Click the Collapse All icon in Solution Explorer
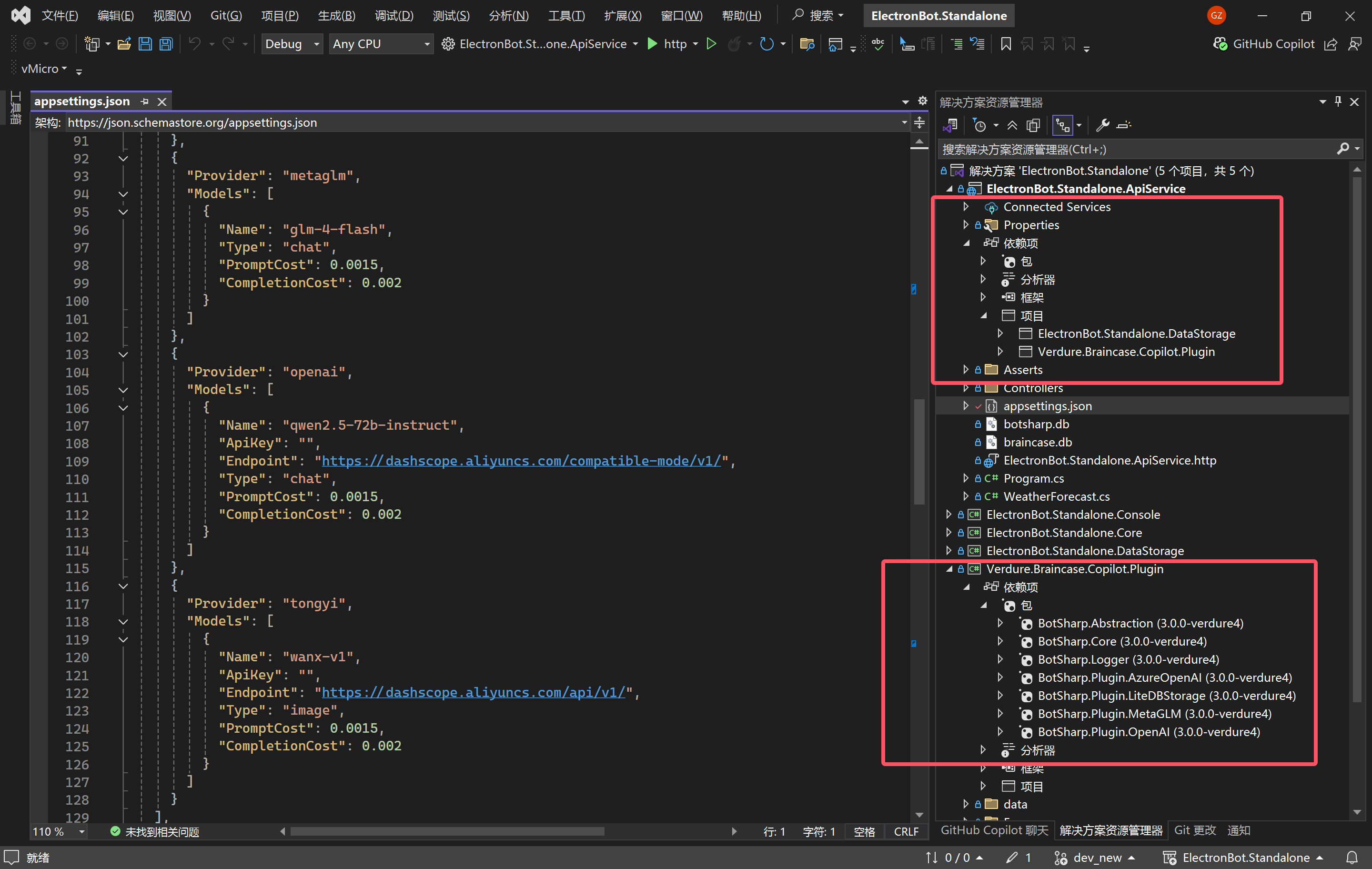1372x869 pixels. (x=1012, y=125)
